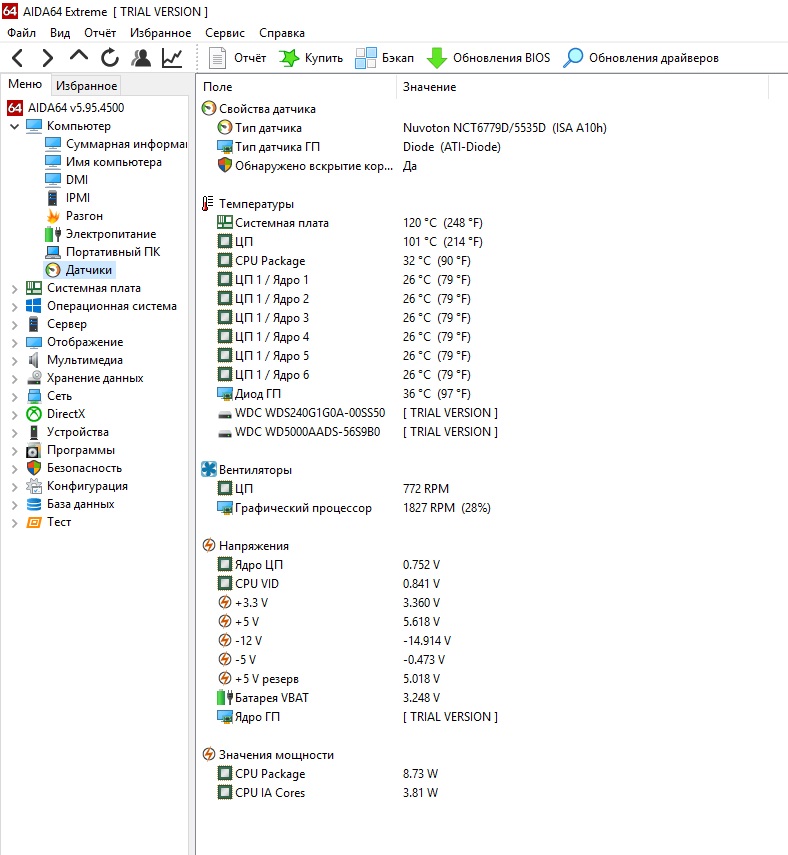This screenshot has height=855, width=788.
Task: Select the Электропитание battery icon item
Action: pyautogui.click(x=101, y=234)
